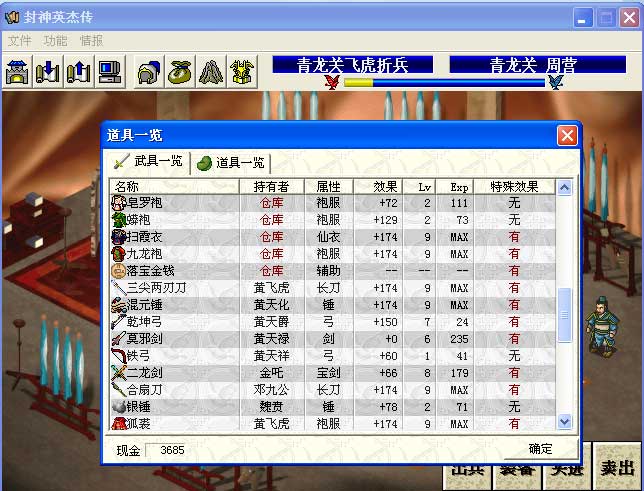Click the 宝剑 attribute cell
Viewport: 644px width, 491px height.
coord(329,373)
